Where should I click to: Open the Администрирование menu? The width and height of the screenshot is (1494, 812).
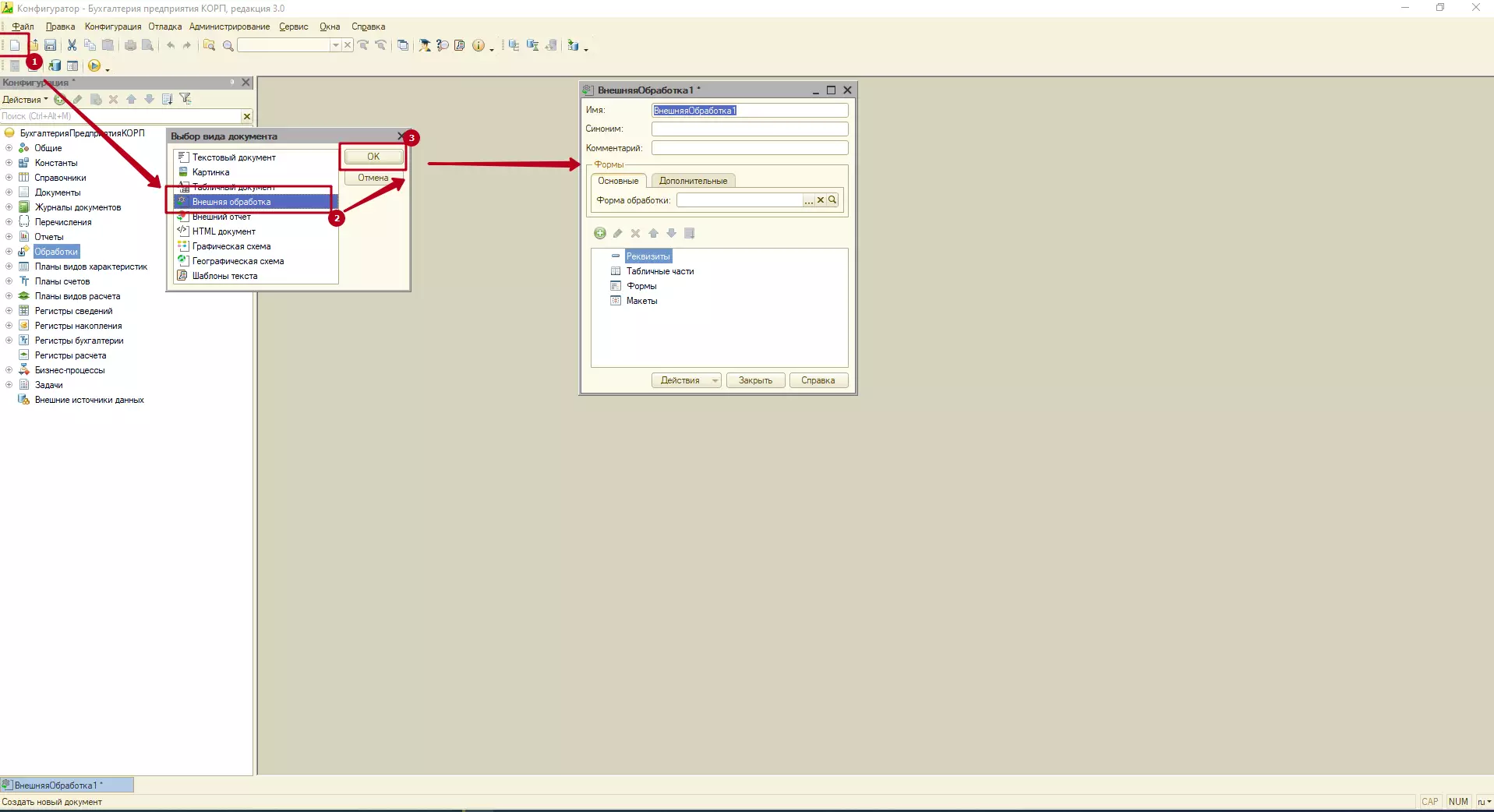click(230, 26)
